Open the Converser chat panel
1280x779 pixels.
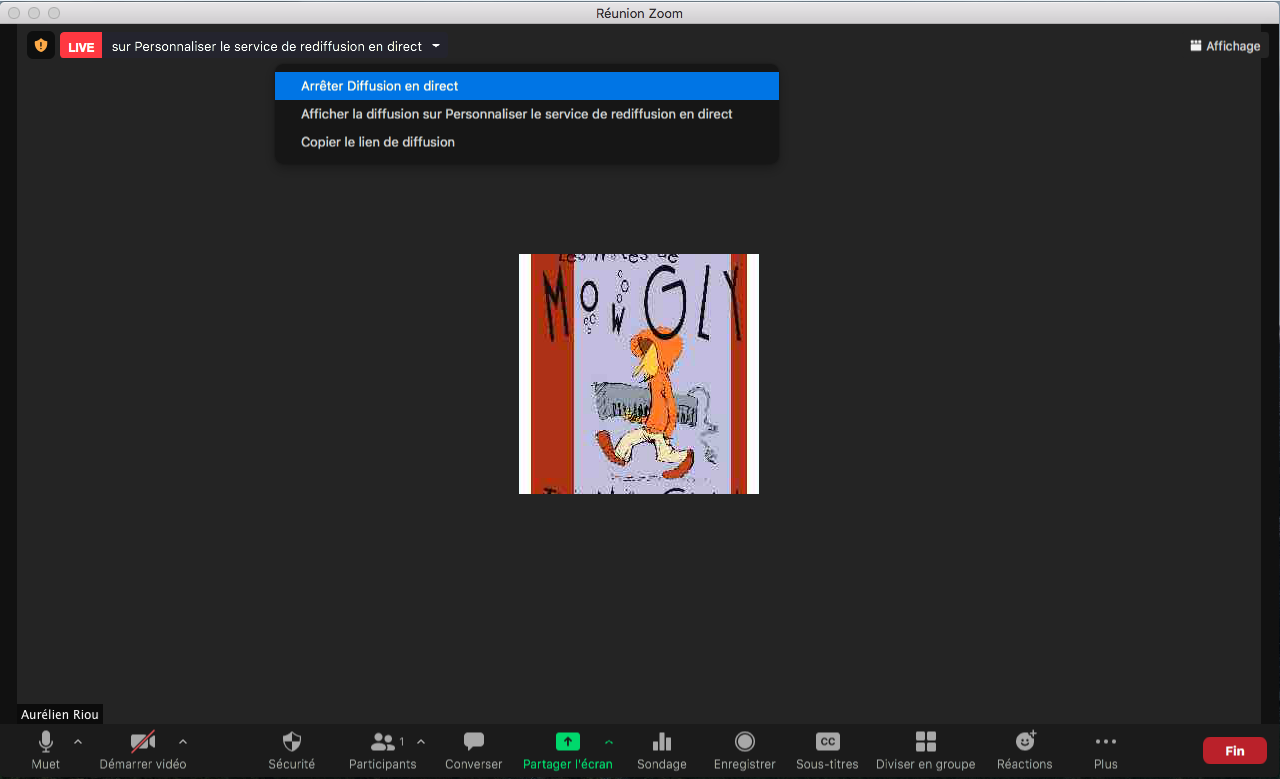(x=474, y=742)
